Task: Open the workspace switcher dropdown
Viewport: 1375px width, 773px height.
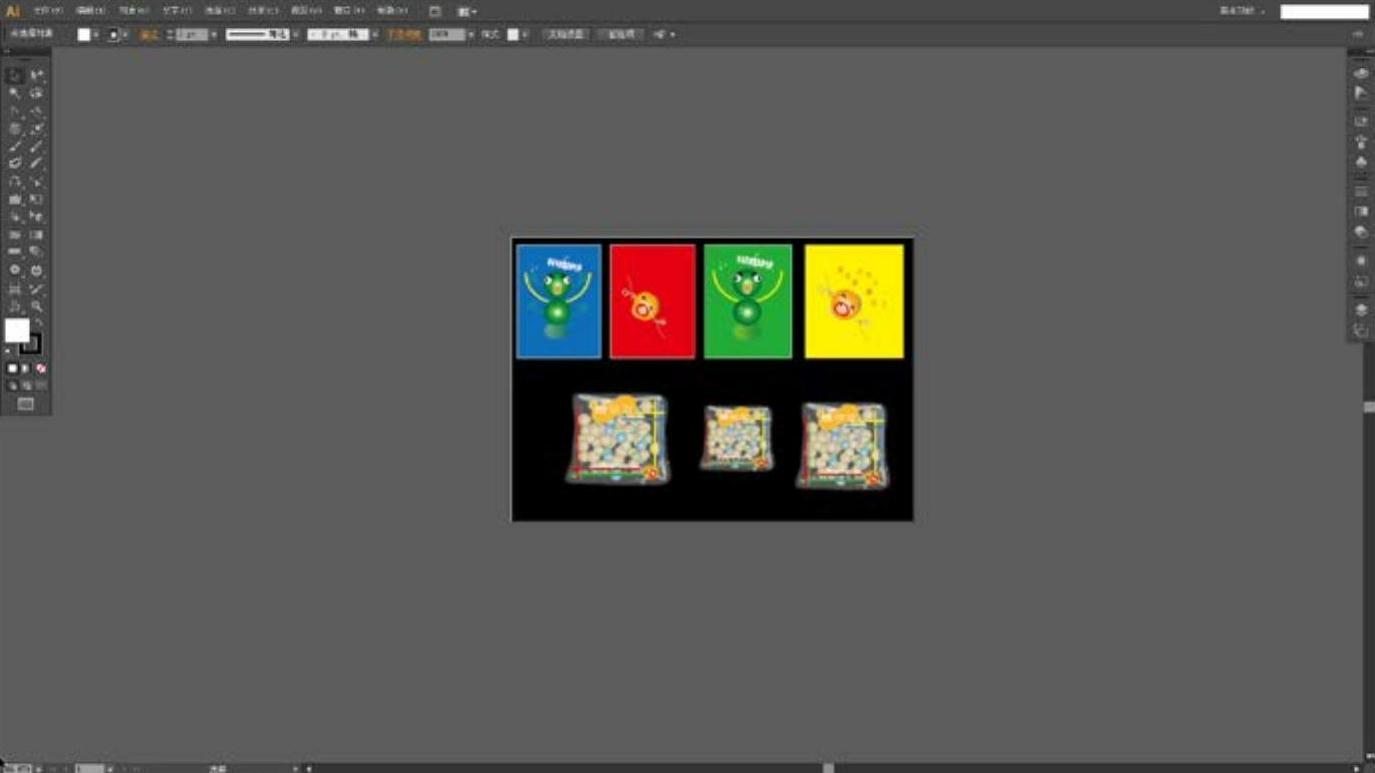Action: [x=1243, y=11]
